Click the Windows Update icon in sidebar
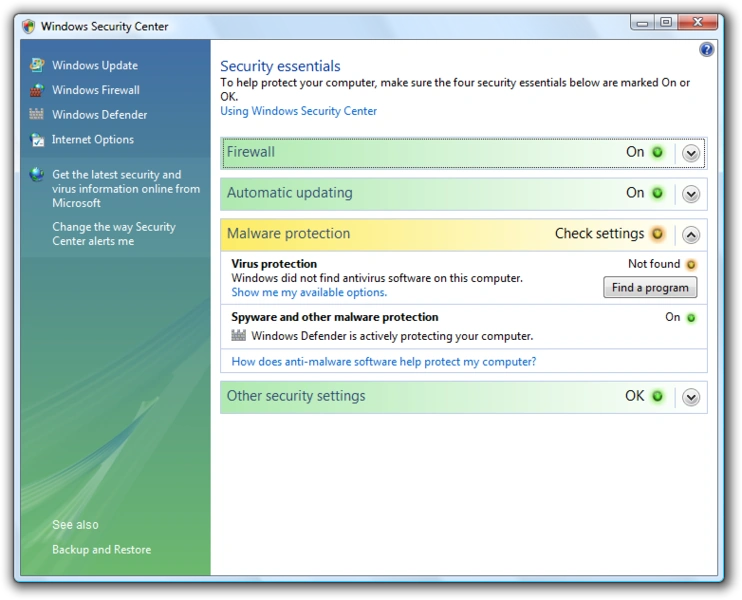Image resolution: width=742 pixels, height=600 pixels. coord(37,65)
